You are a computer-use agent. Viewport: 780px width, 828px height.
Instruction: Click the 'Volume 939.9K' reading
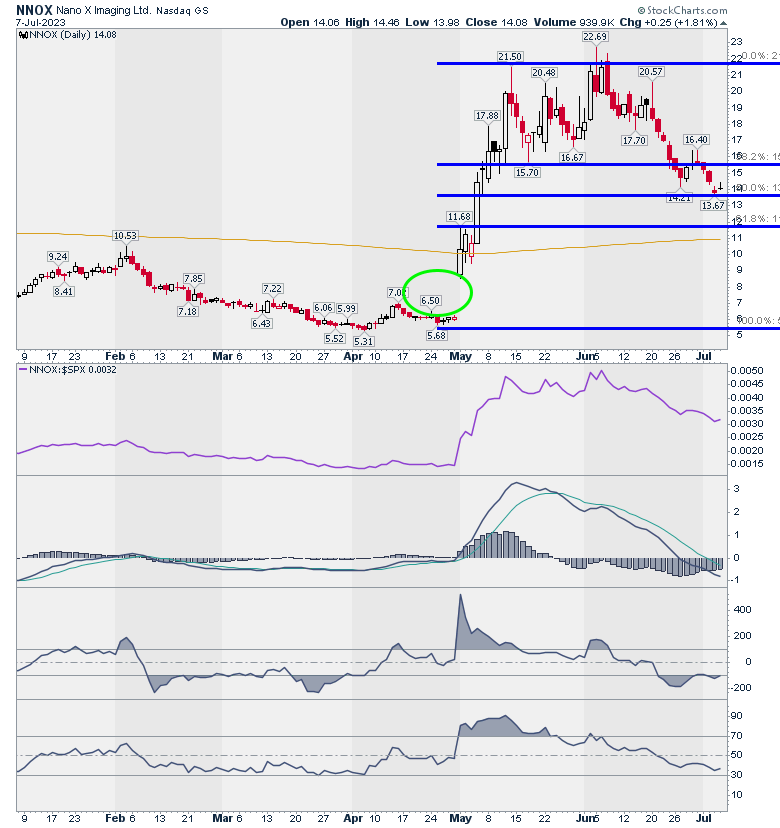pyautogui.click(x=574, y=23)
